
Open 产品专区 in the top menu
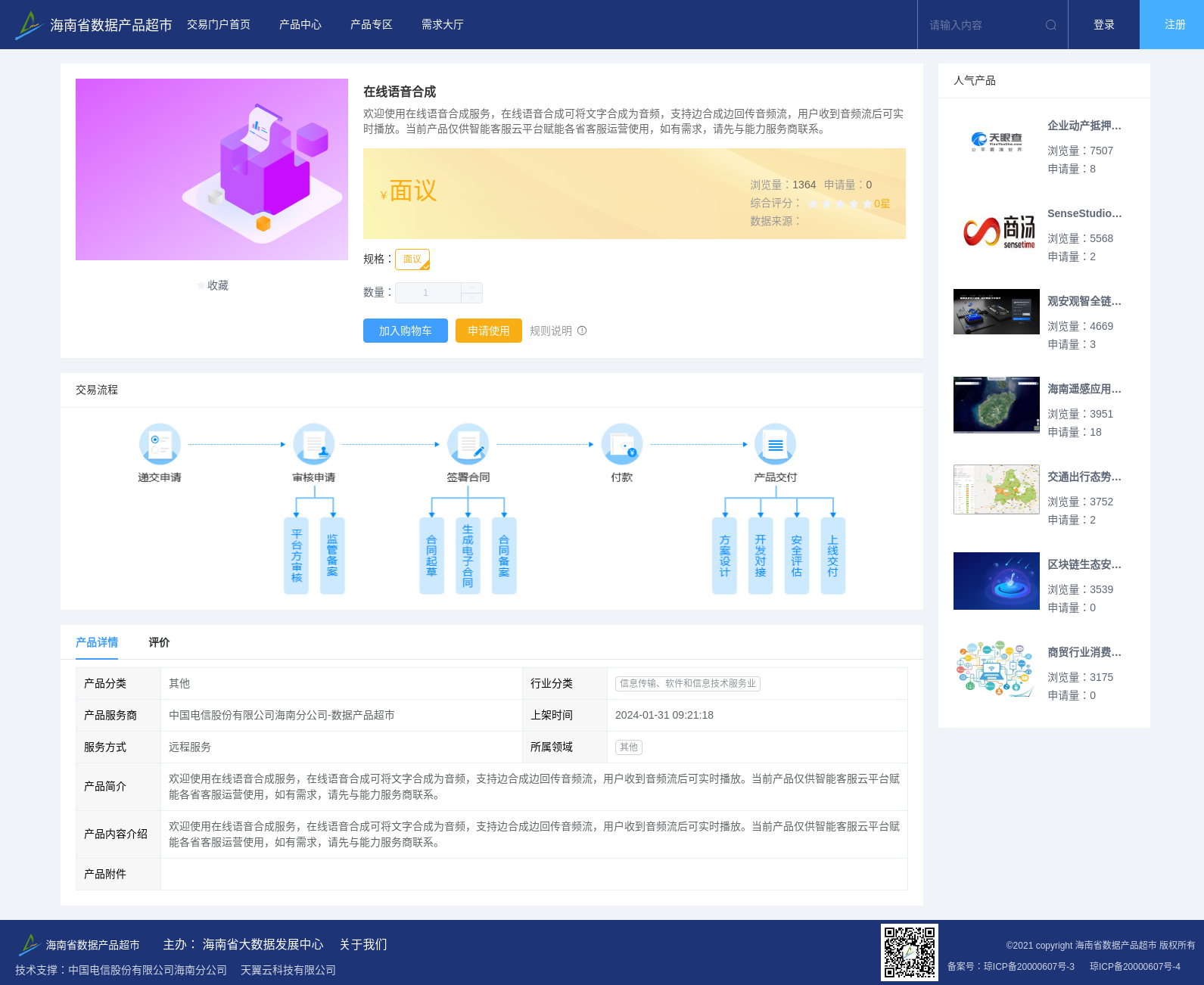pos(372,25)
